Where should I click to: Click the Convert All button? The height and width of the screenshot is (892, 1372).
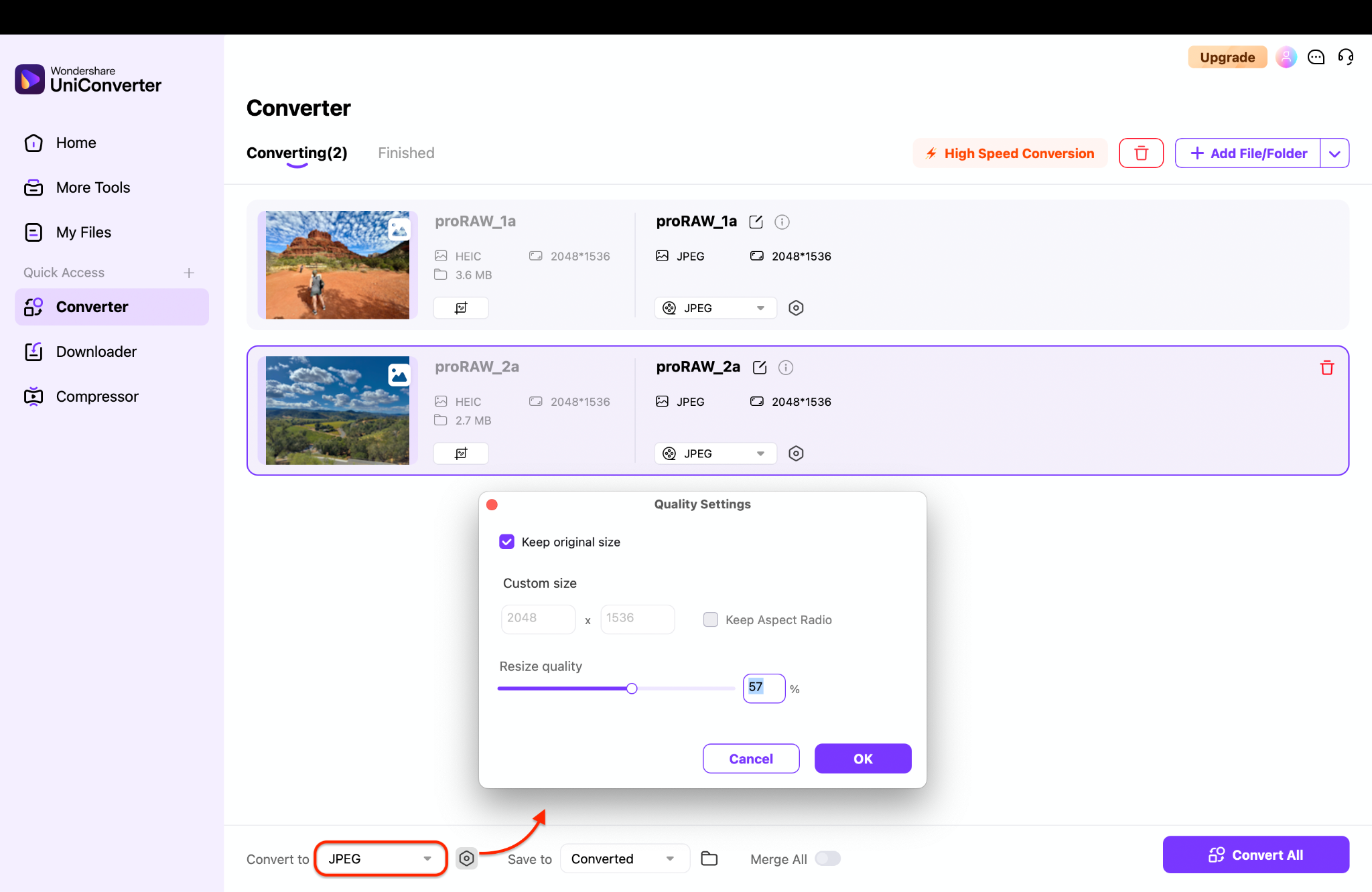click(1255, 854)
